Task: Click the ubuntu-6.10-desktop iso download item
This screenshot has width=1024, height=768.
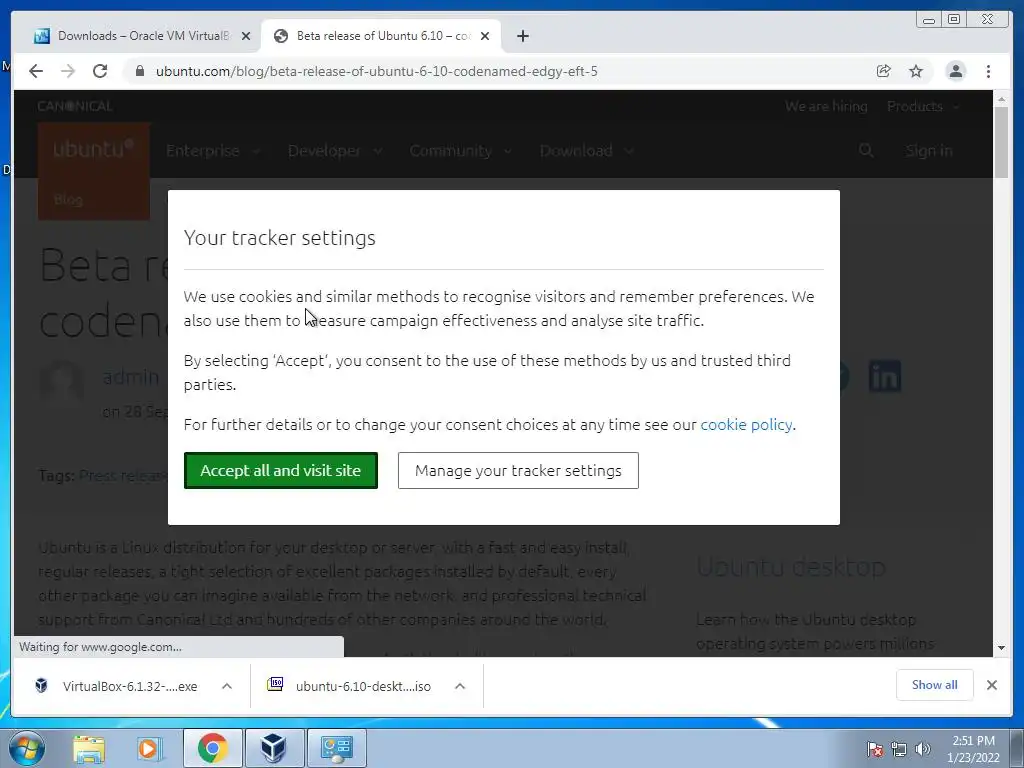Action: pos(363,686)
